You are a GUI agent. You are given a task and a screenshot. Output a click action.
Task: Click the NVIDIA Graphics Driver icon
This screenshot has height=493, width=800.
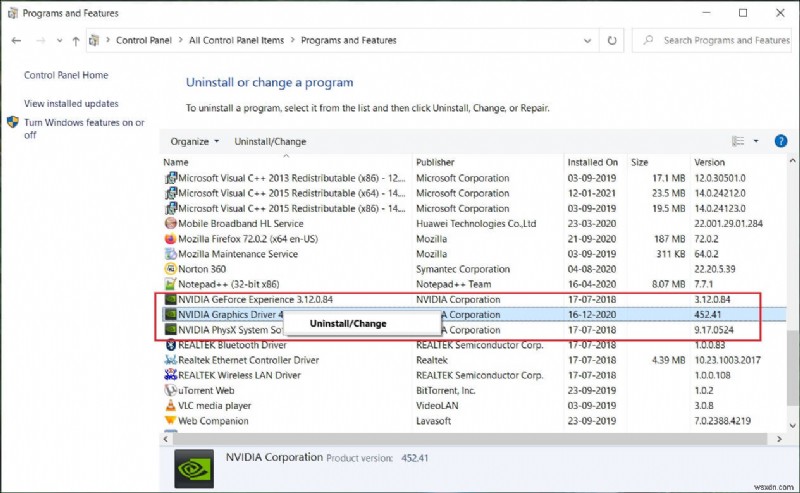170,314
